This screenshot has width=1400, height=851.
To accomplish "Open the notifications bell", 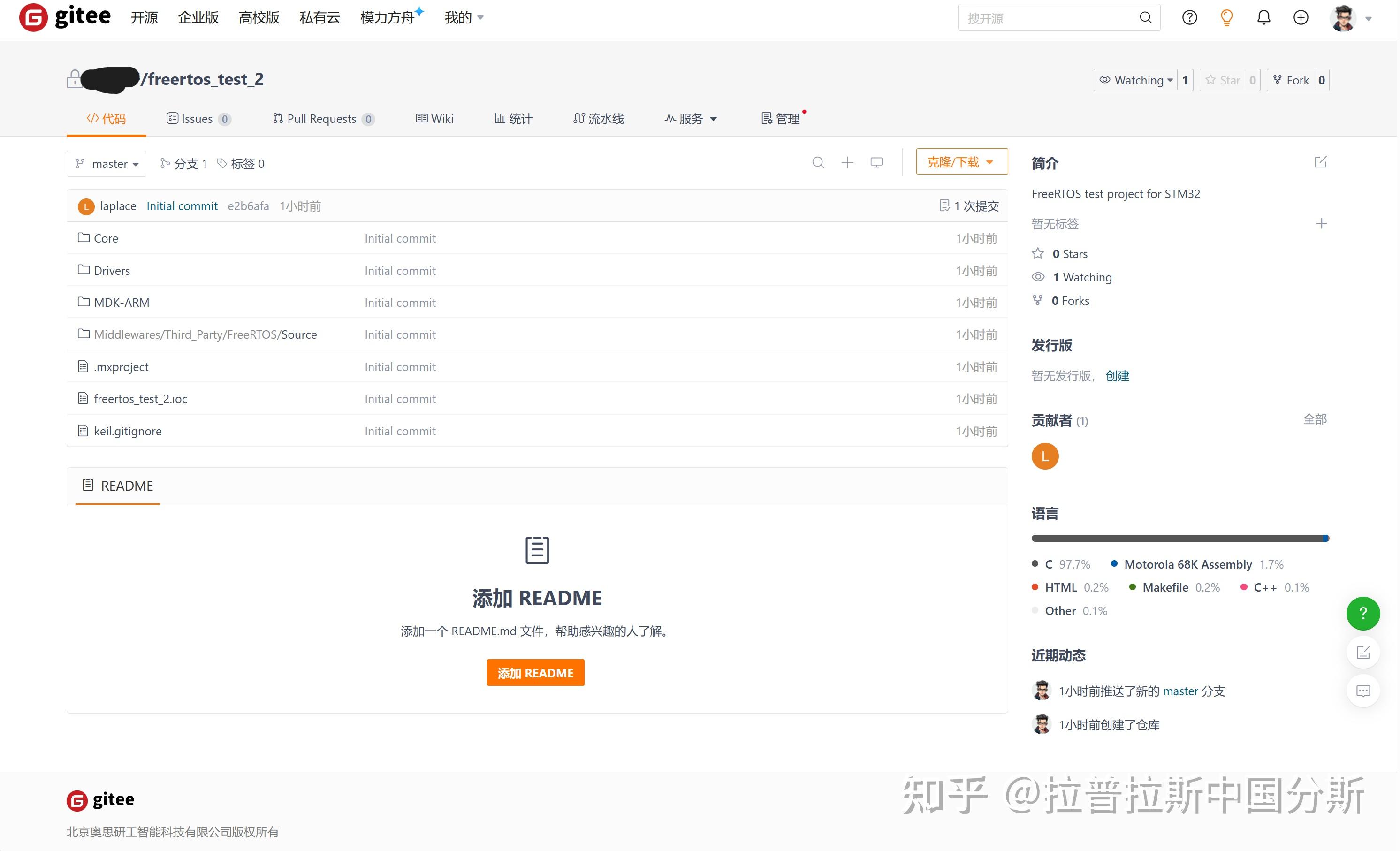I will (x=1263, y=18).
